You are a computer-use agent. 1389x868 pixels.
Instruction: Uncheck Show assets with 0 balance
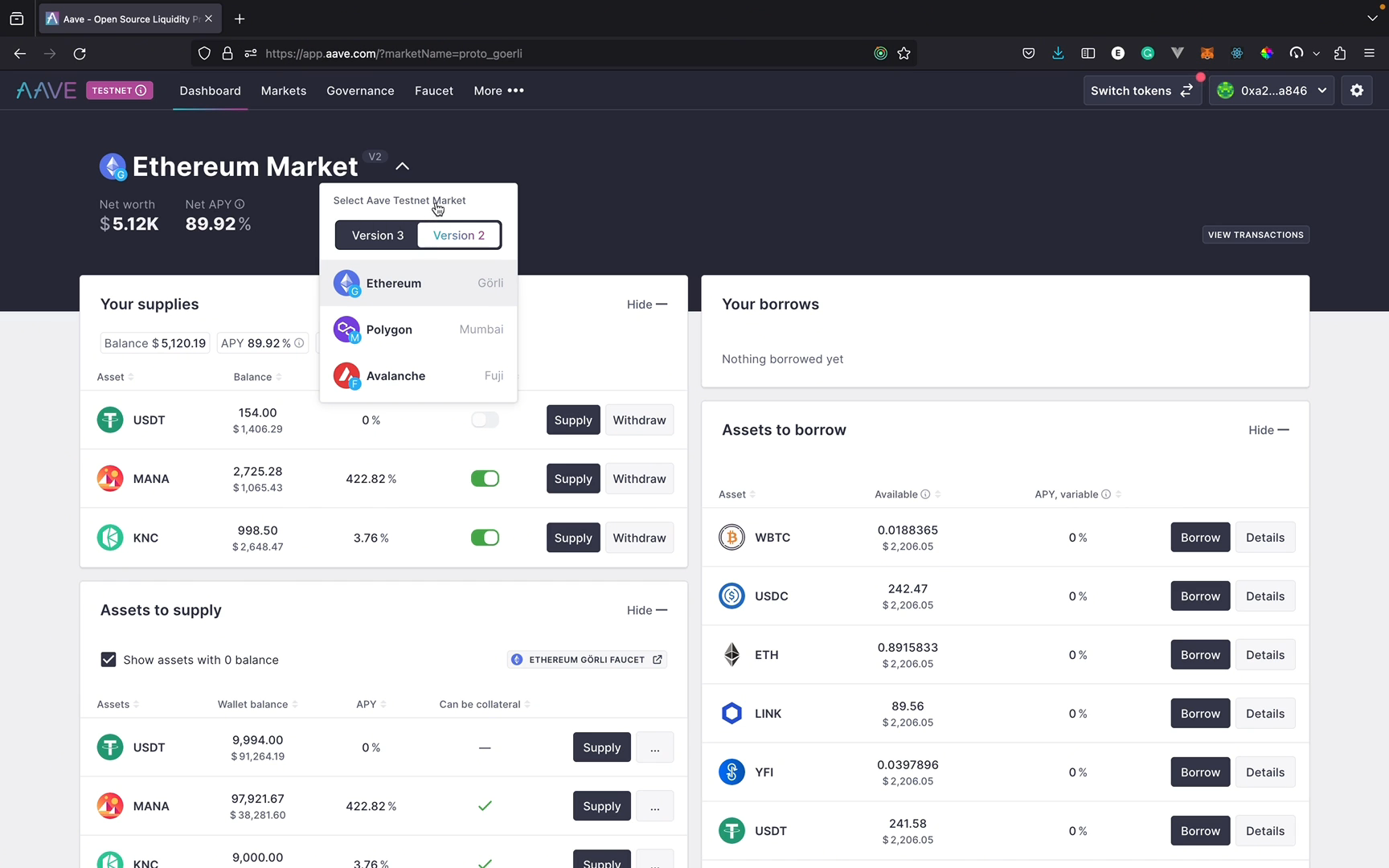tap(109, 660)
